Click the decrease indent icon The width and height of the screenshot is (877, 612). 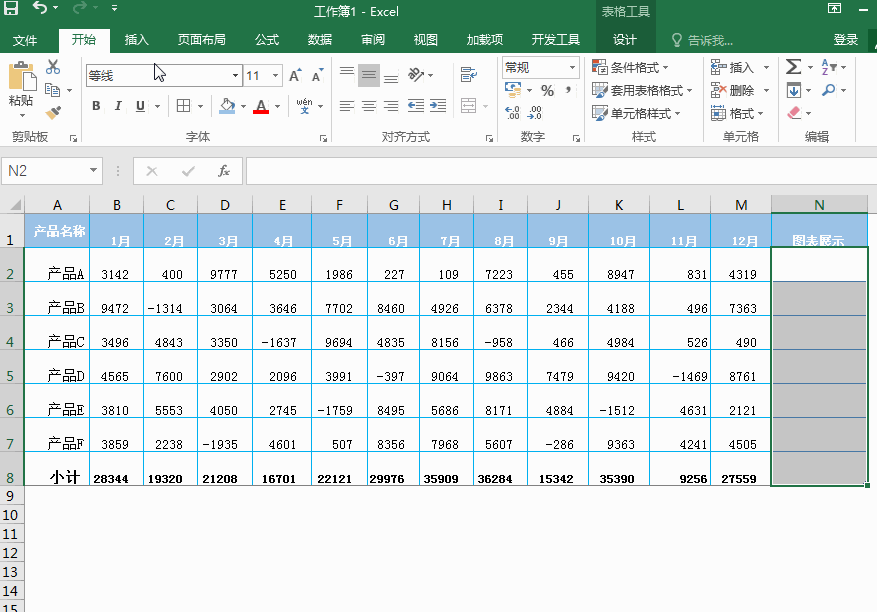(416, 106)
